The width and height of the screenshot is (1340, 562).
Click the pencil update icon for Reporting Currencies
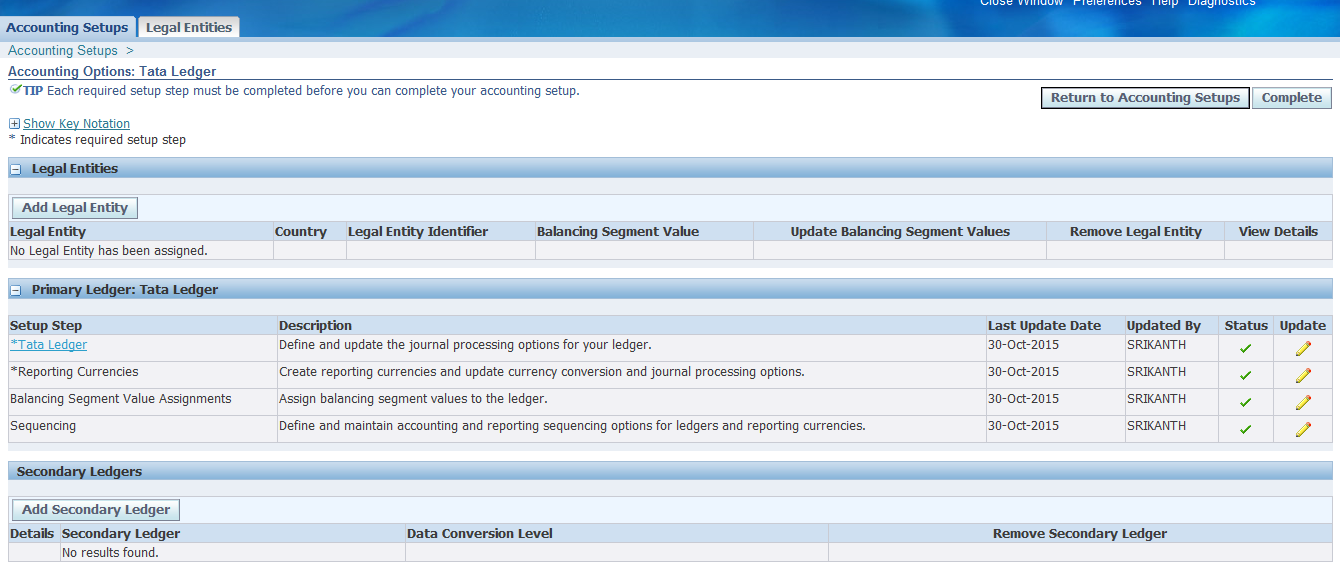[1302, 376]
